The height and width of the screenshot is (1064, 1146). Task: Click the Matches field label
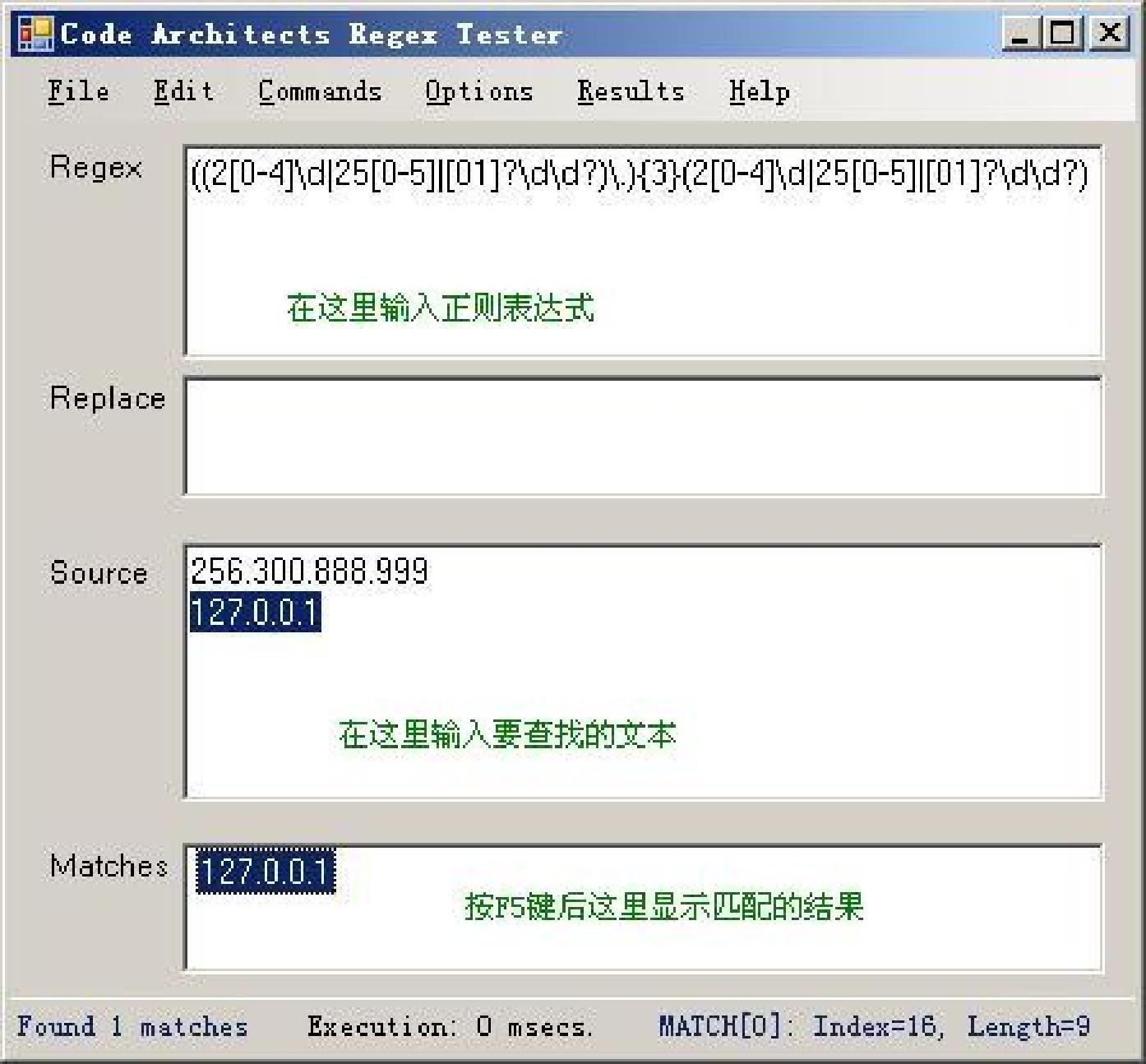coord(109,865)
